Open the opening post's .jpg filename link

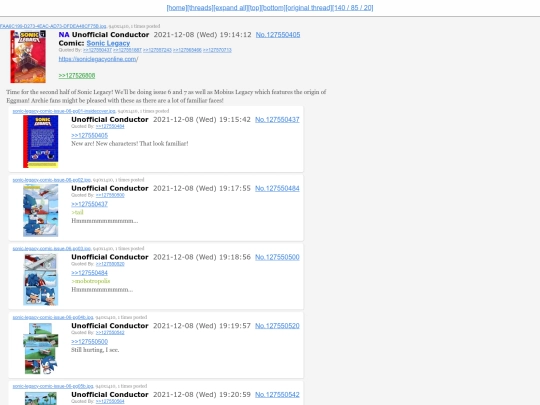pos(53,26)
